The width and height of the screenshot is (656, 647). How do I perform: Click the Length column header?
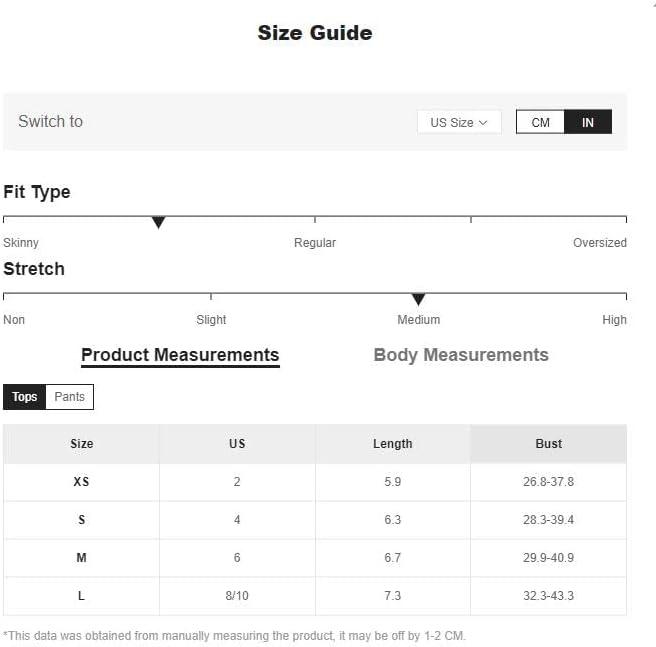click(392, 444)
